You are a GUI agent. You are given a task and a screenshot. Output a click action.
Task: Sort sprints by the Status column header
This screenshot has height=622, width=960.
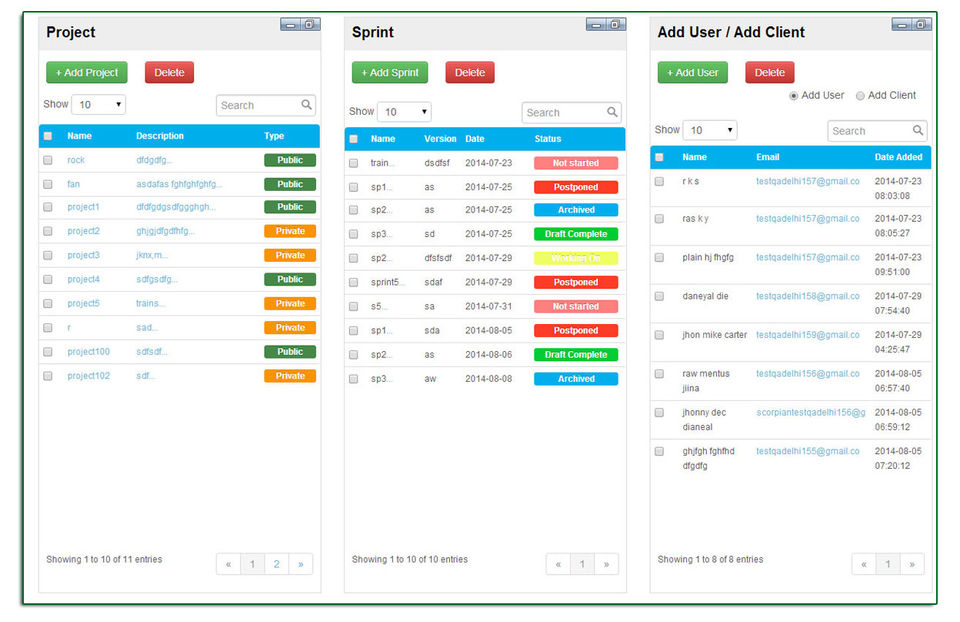[x=547, y=139]
